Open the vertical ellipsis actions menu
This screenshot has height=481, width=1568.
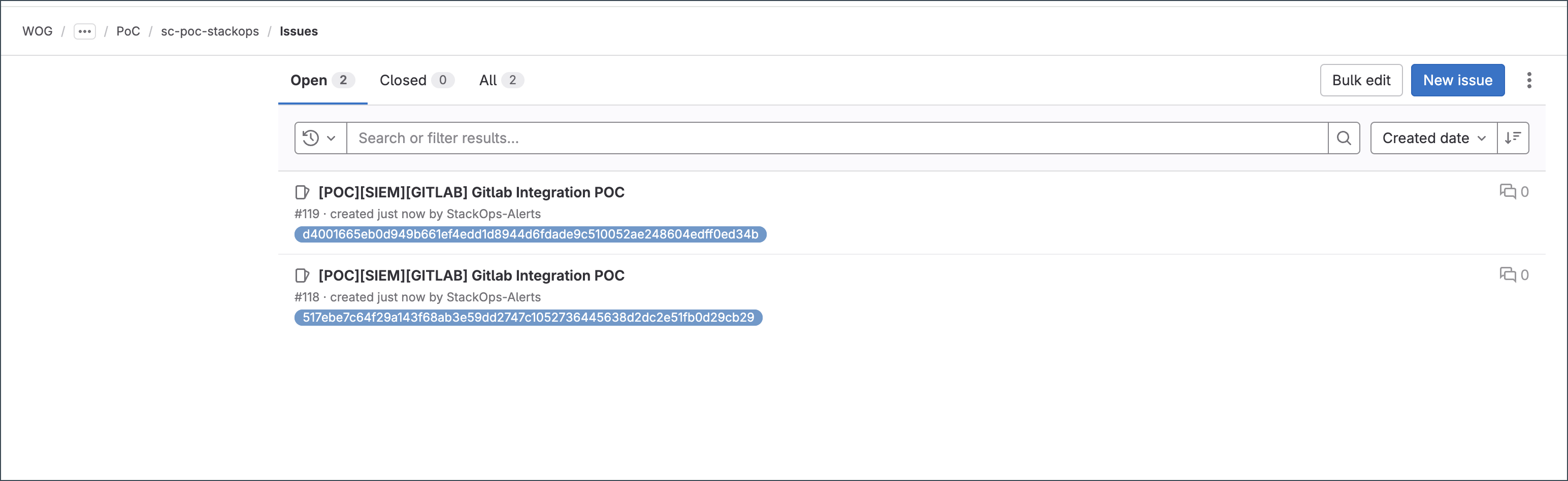pyautogui.click(x=1529, y=80)
